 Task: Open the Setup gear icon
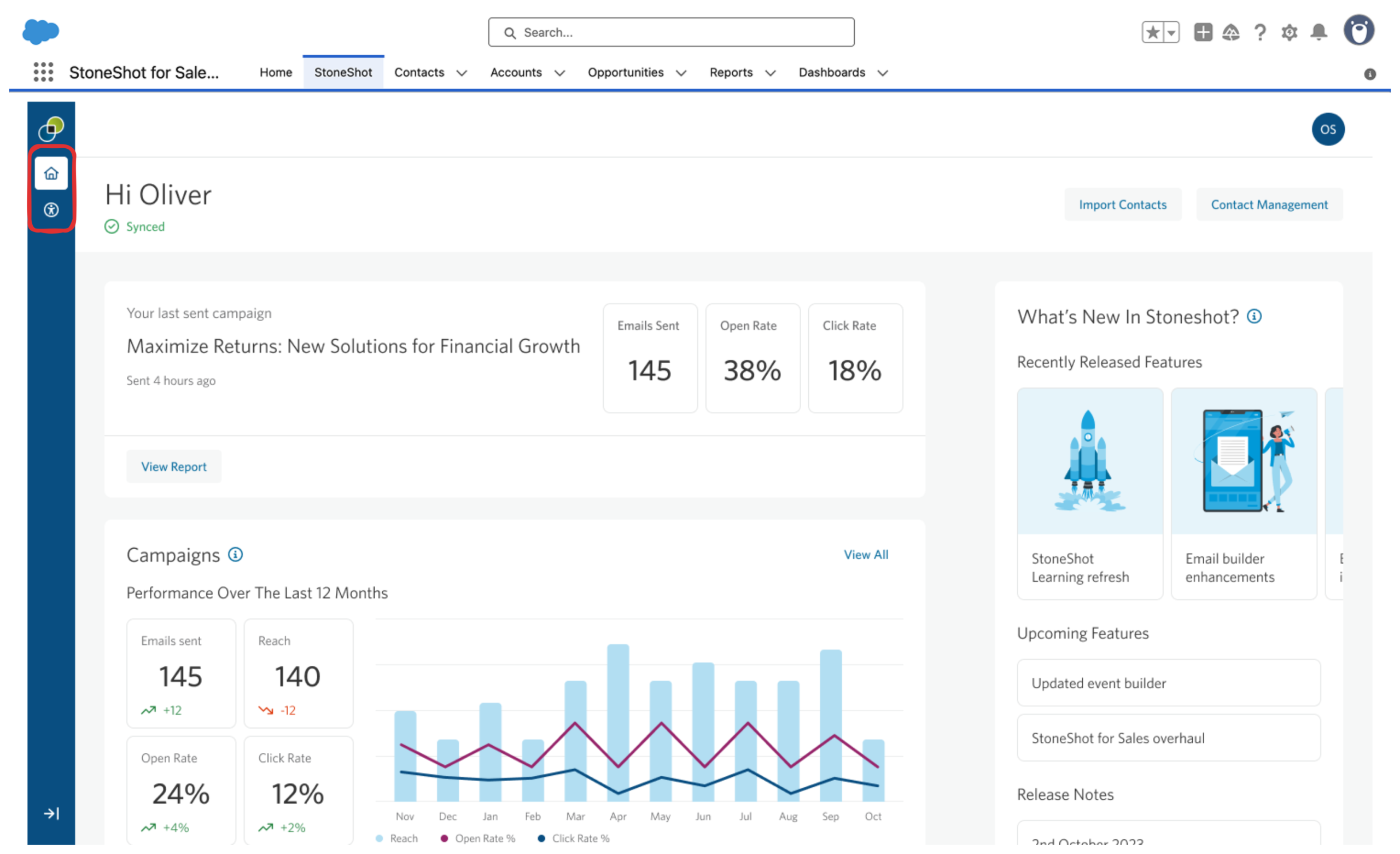[1289, 32]
